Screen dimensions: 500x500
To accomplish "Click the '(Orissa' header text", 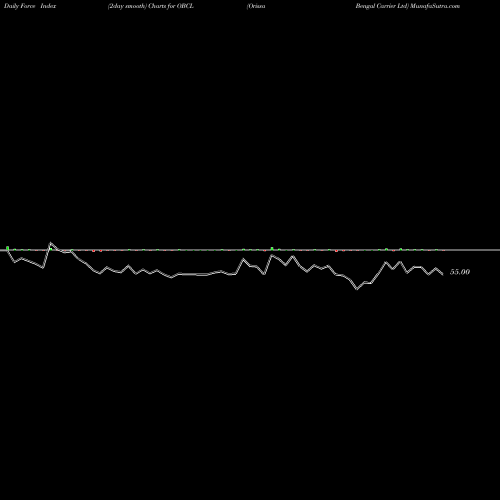I will pyautogui.click(x=256, y=6).
